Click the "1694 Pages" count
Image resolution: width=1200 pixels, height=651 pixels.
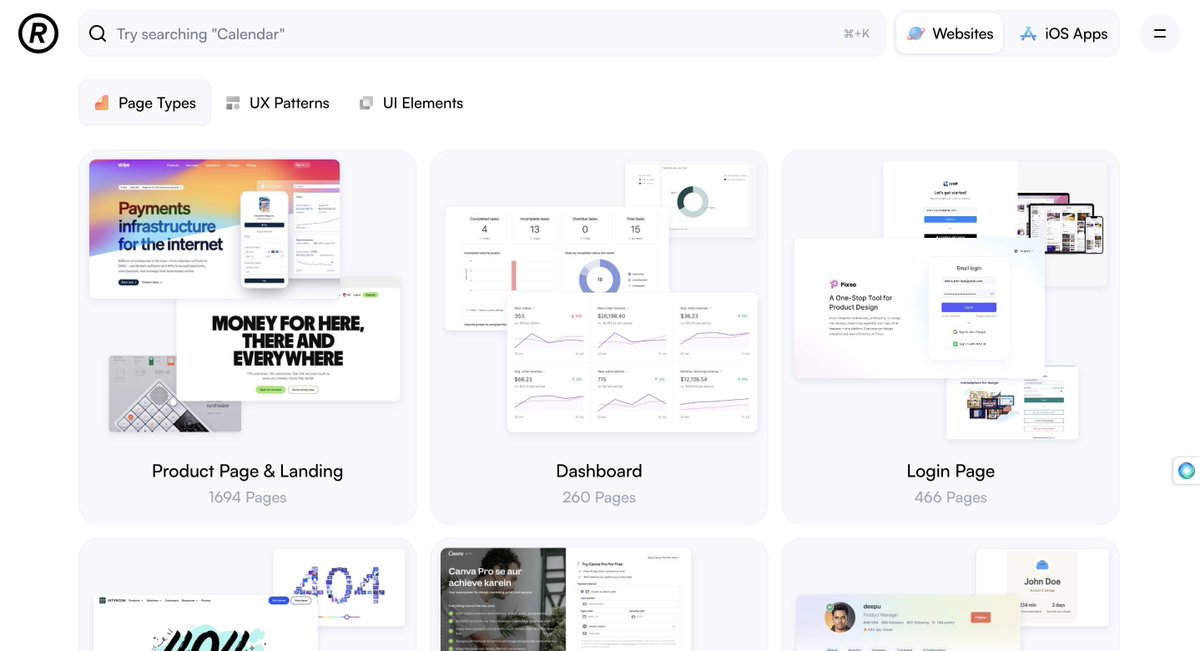[247, 497]
